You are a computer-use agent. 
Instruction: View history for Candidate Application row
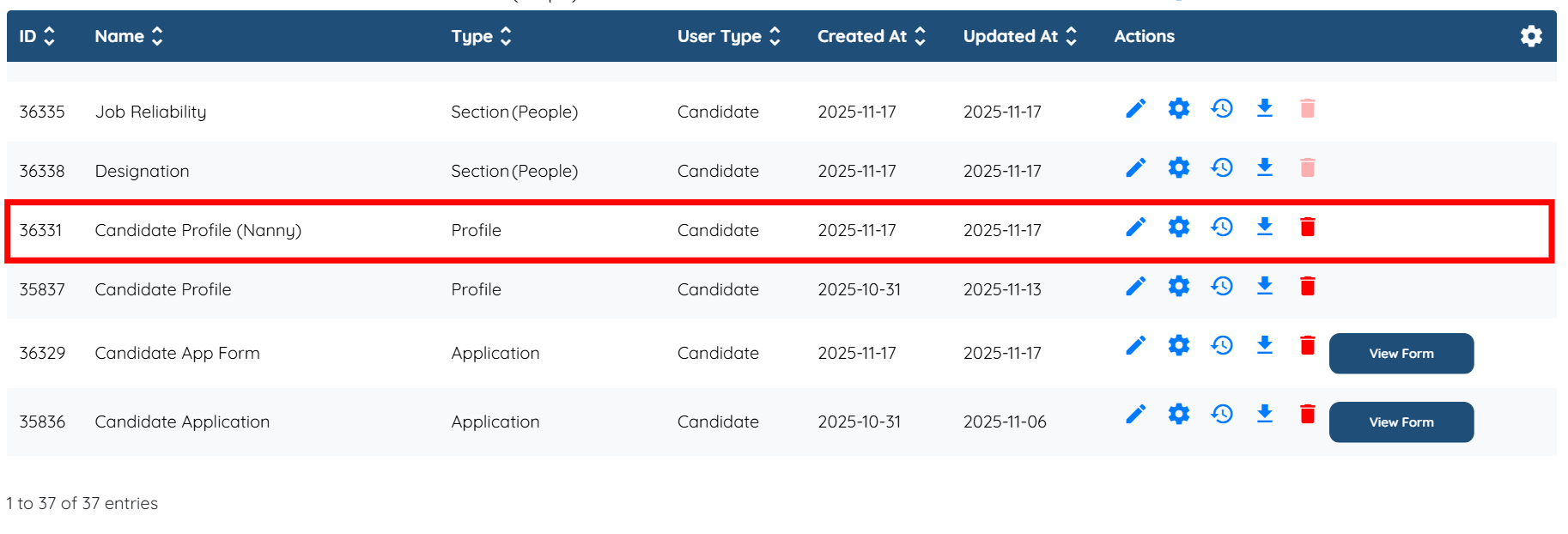pos(1221,414)
